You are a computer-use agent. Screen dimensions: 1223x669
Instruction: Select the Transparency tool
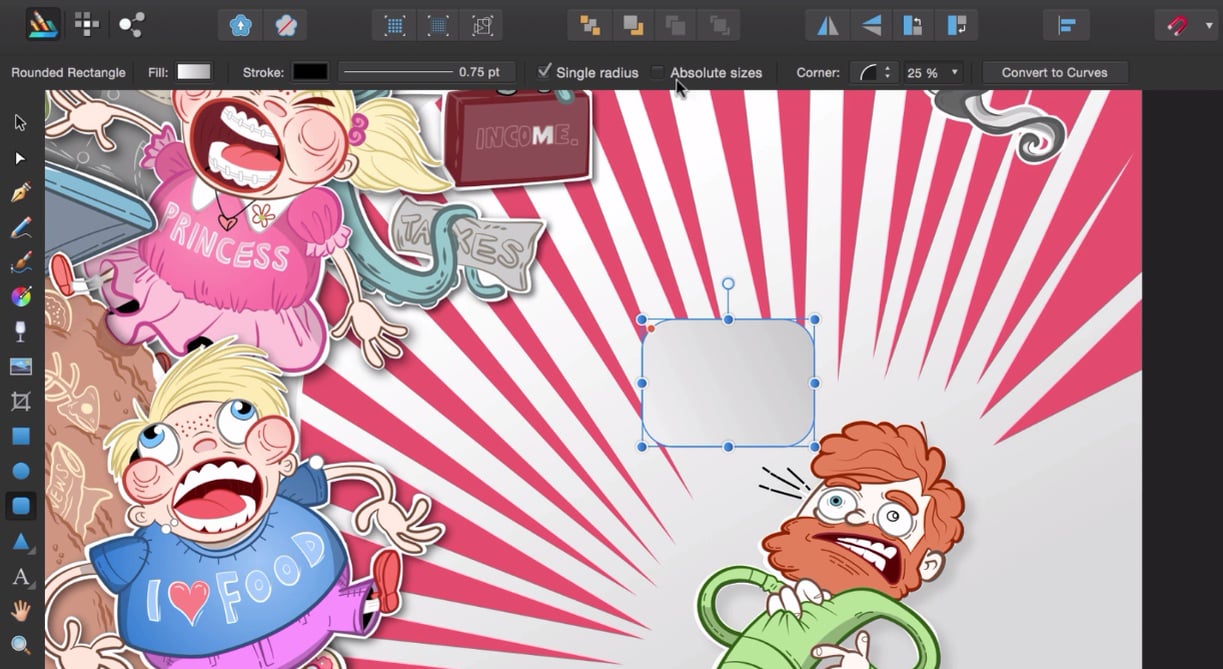pos(21,332)
